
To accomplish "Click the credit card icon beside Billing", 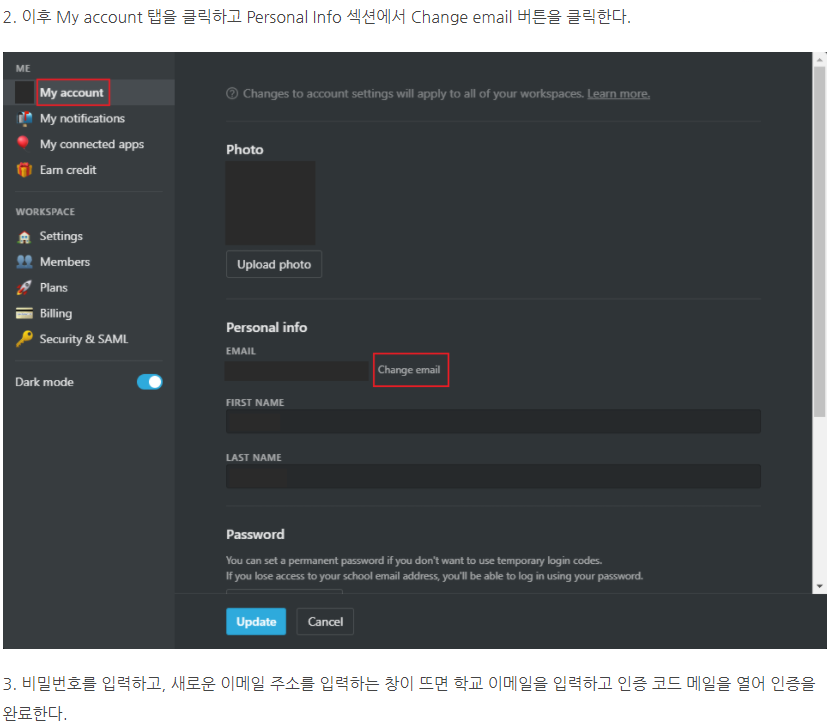I will tap(24, 313).
